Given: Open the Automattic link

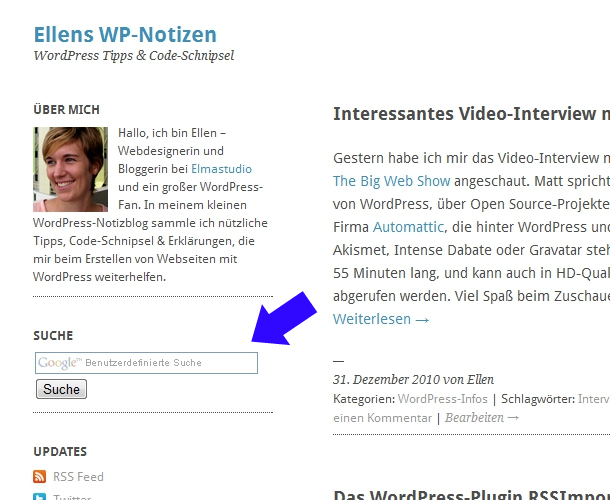Looking at the screenshot, I should tap(408, 227).
